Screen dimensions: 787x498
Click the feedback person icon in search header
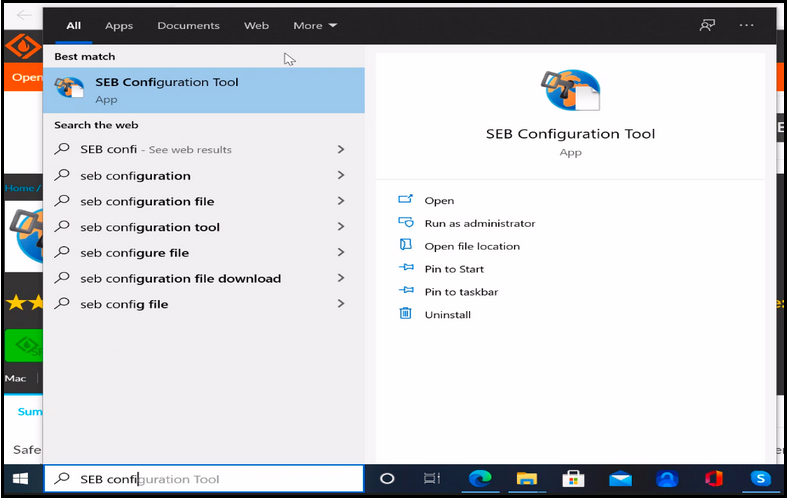point(707,25)
